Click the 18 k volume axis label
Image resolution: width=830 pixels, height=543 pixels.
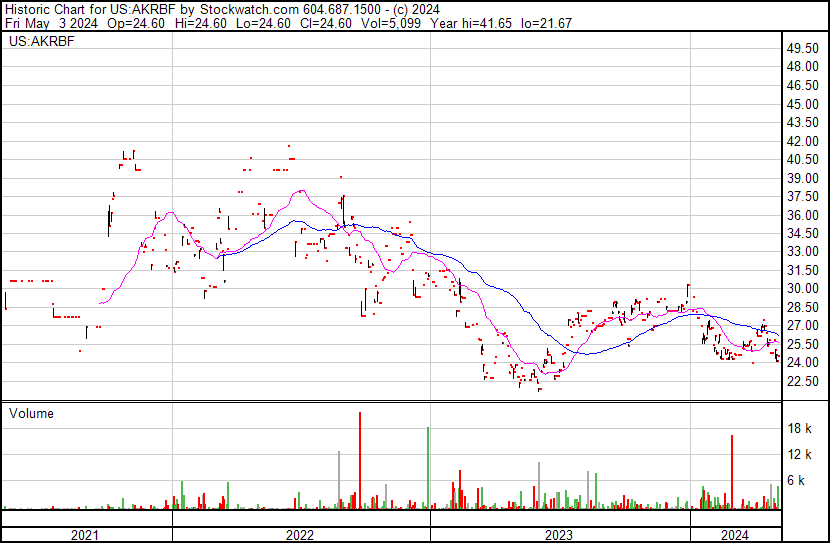point(800,429)
